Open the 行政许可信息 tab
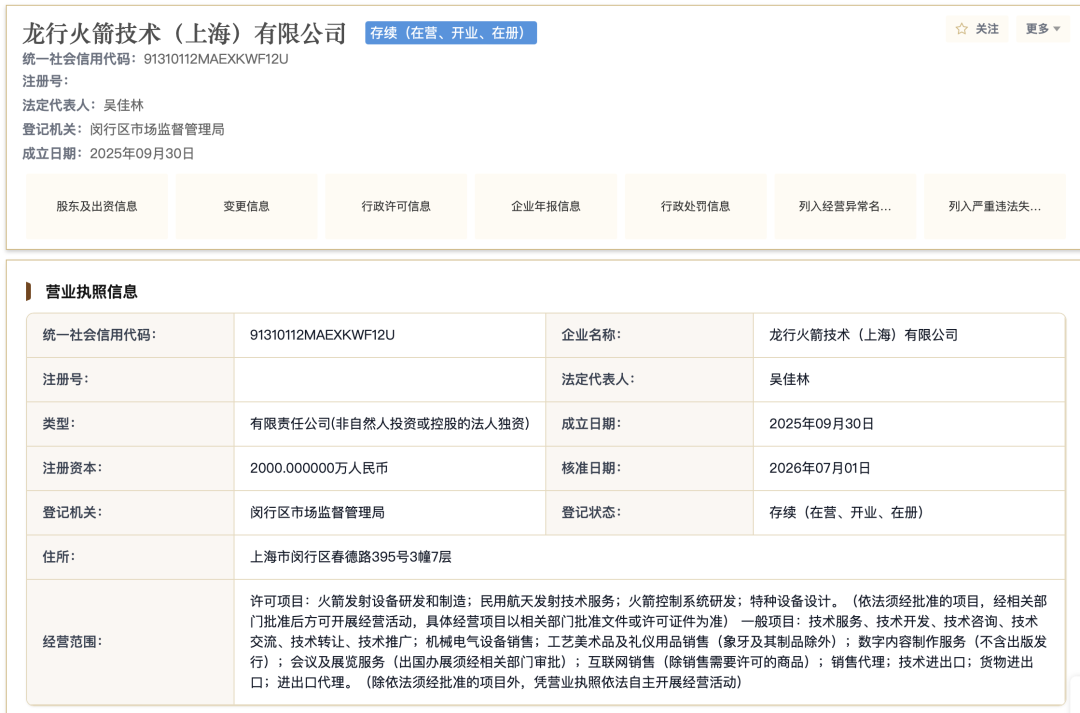1080x713 pixels. tap(396, 206)
